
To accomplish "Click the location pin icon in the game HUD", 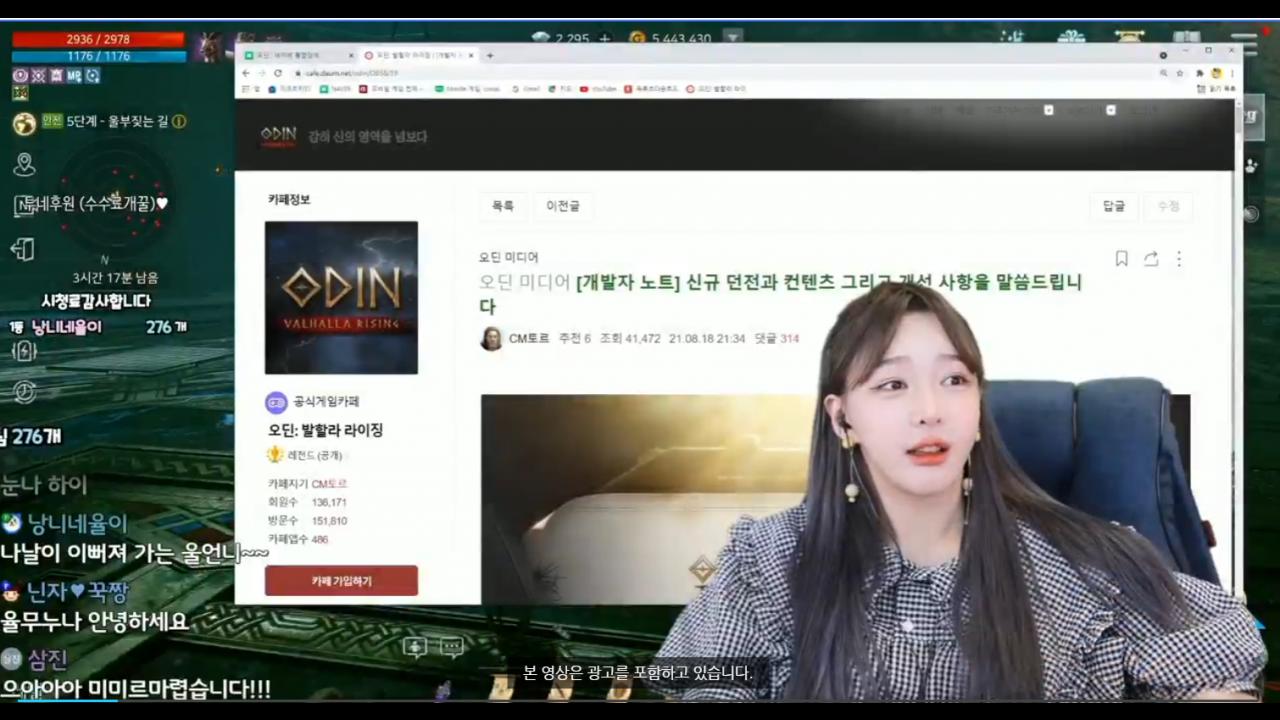I will pos(22,164).
